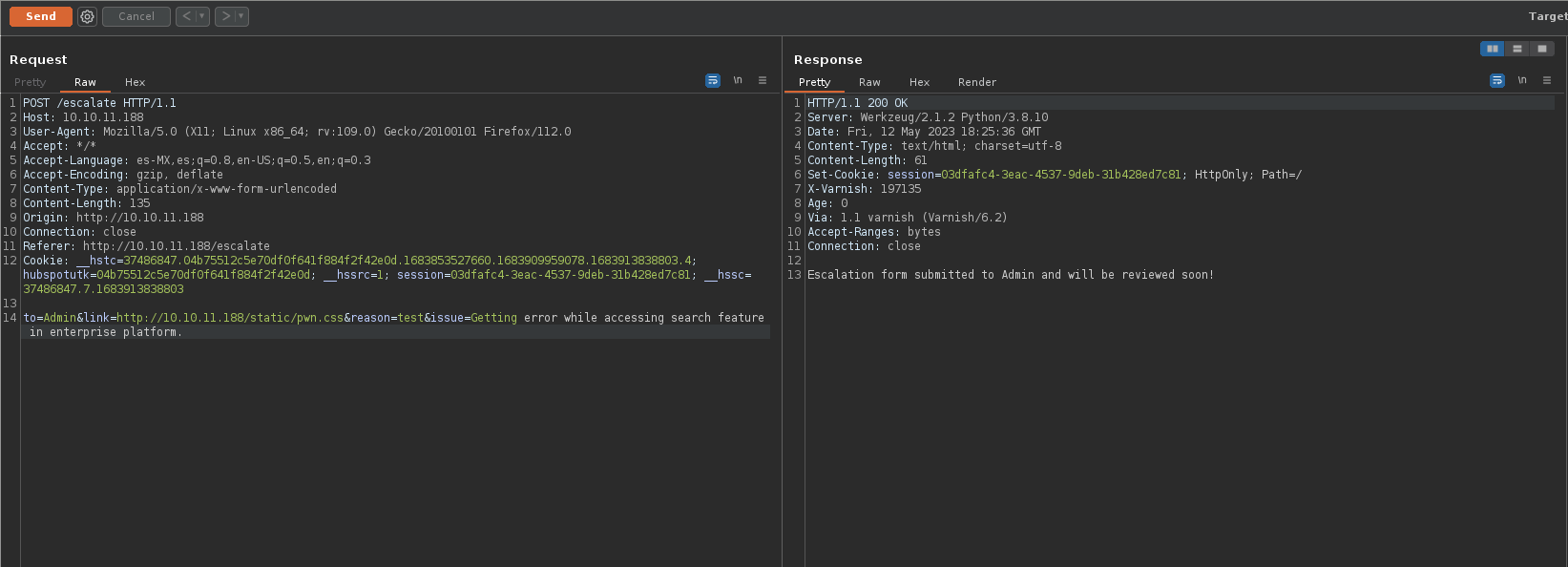Select combined tabbed view layout icon
Viewport: 1568px width, 567px height.
click(1541, 49)
